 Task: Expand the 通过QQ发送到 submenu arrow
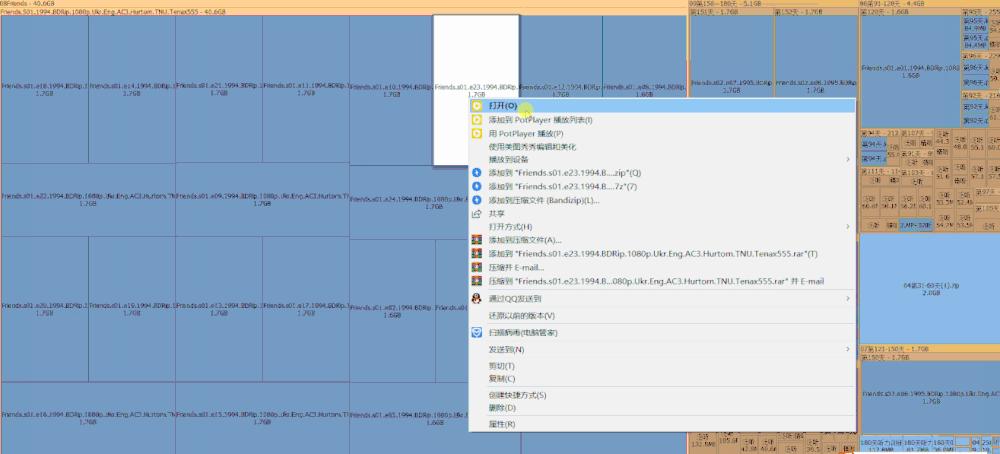(x=848, y=298)
